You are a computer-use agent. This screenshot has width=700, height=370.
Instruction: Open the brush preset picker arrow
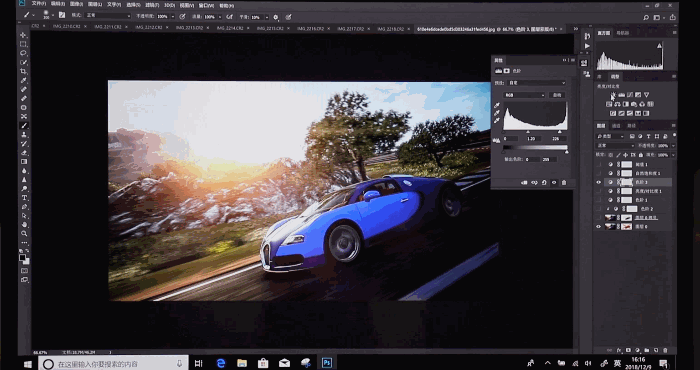53,16
